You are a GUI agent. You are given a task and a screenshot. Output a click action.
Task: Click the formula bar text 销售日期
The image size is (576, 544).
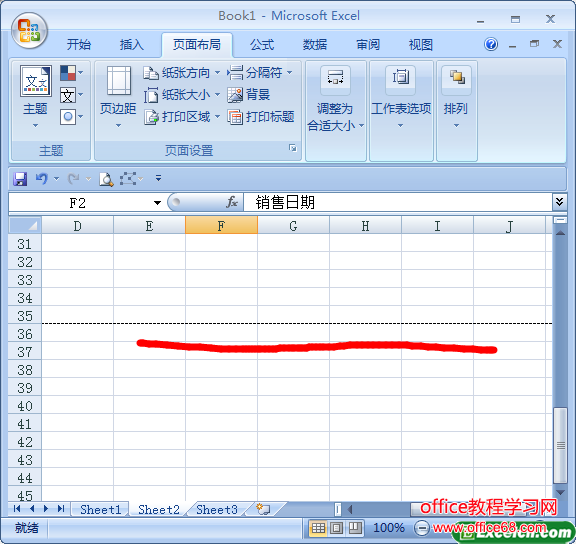tap(285, 202)
